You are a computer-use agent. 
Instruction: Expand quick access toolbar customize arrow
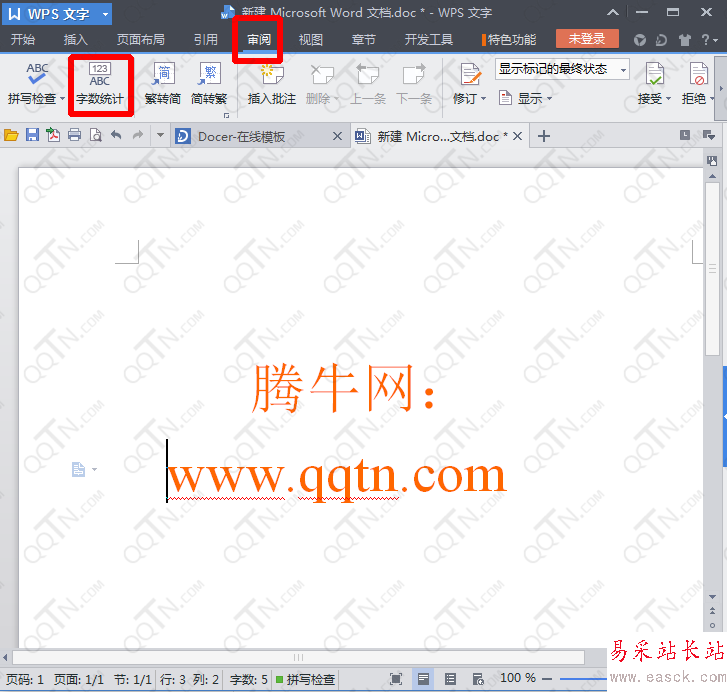[160, 135]
